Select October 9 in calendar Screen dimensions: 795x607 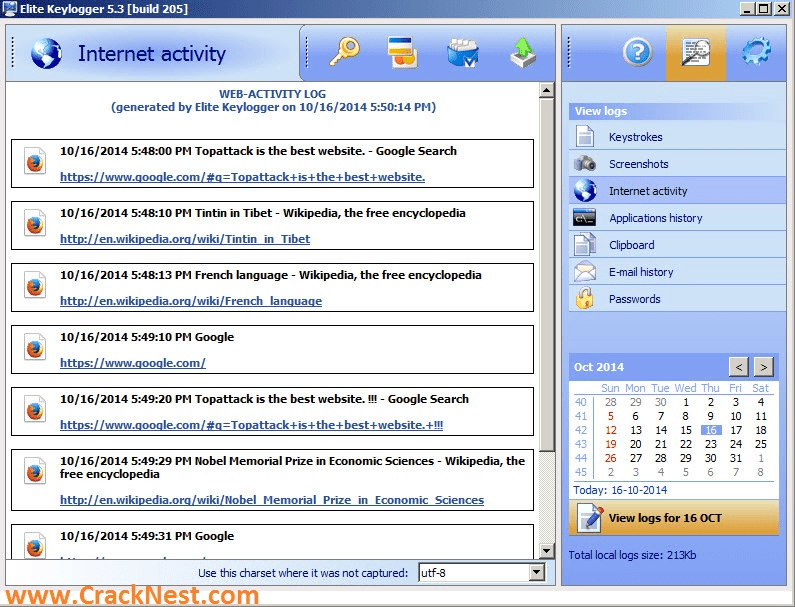point(710,416)
